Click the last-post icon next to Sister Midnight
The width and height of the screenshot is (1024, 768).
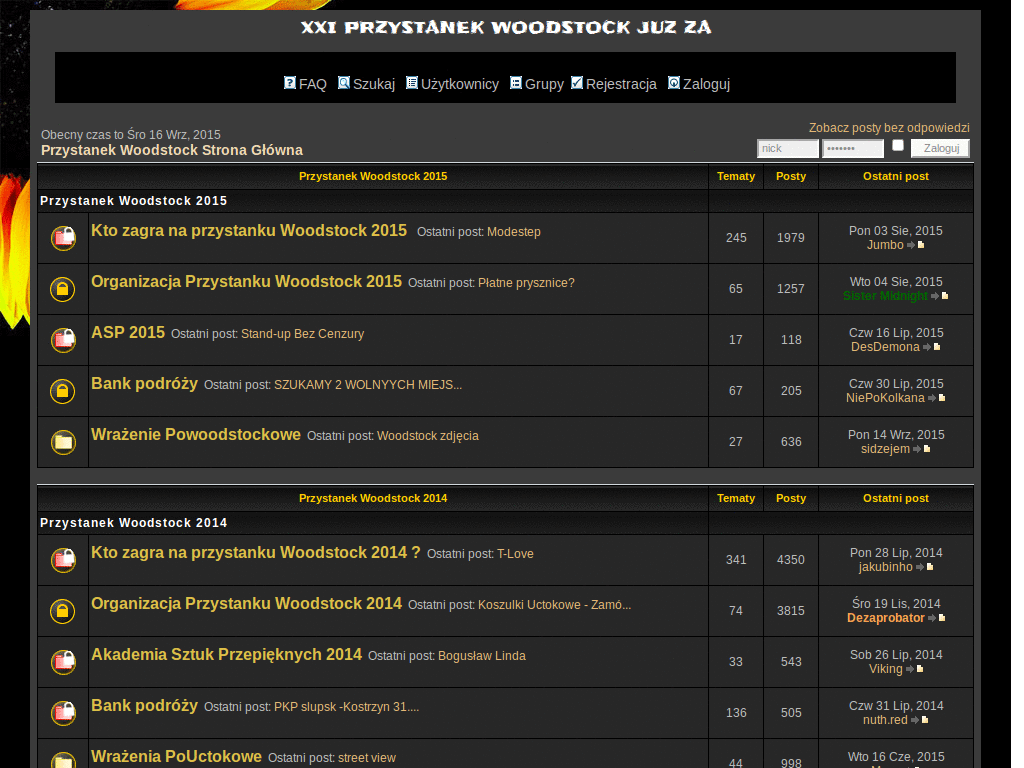(940, 296)
